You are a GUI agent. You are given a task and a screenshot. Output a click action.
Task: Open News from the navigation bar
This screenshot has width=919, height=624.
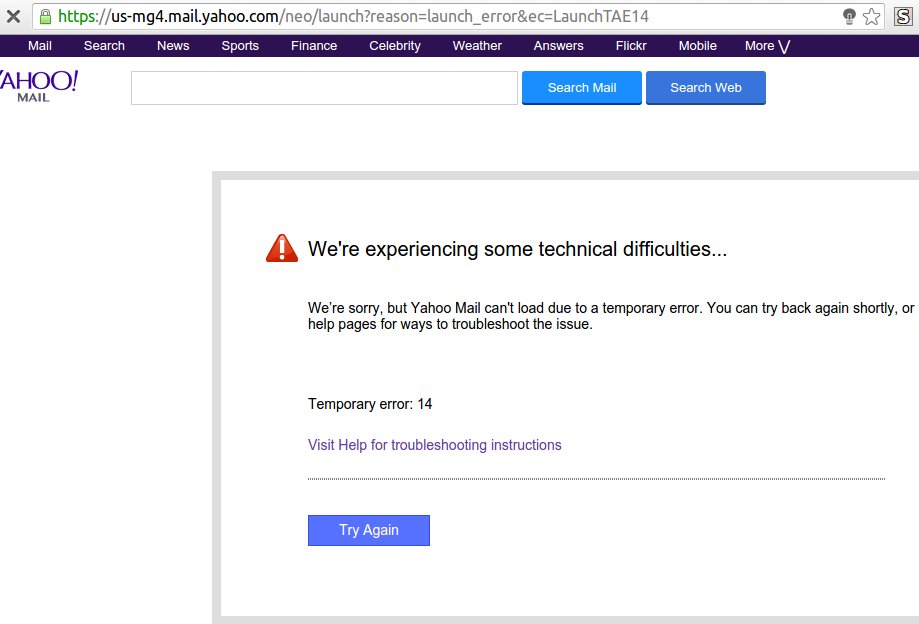(x=173, y=46)
